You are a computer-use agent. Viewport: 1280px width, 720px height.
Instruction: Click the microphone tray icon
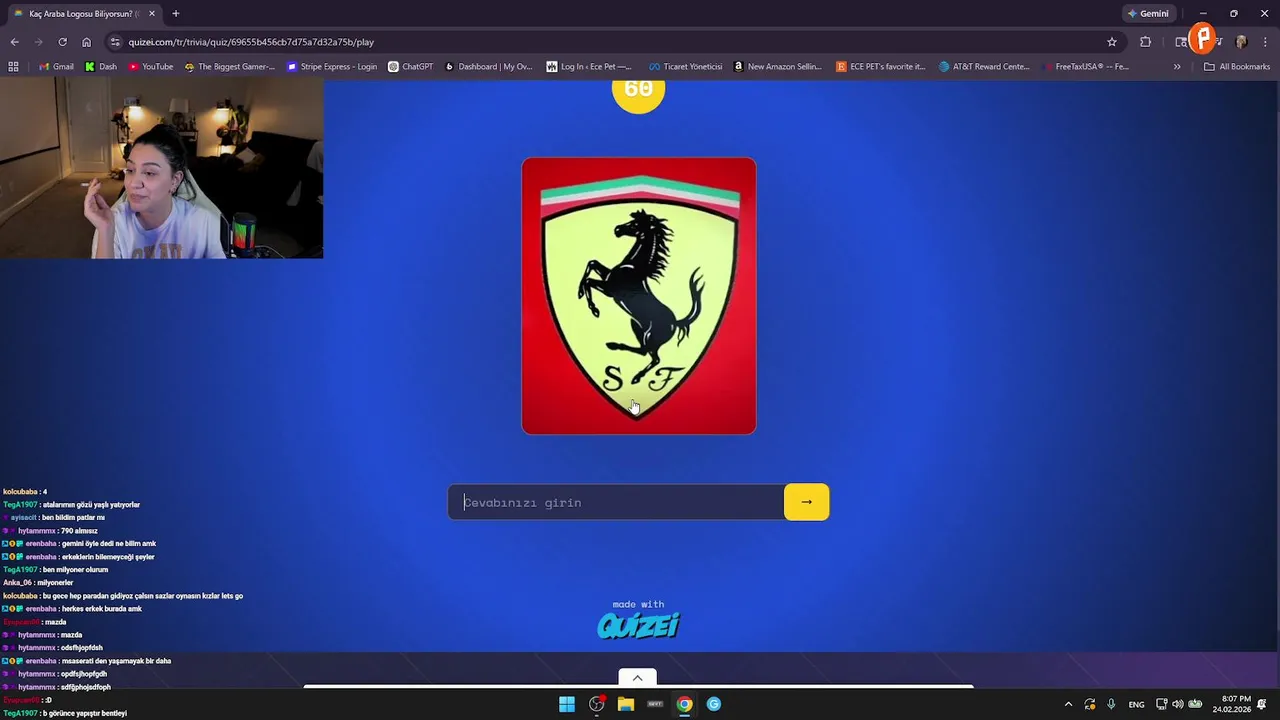click(x=1111, y=704)
